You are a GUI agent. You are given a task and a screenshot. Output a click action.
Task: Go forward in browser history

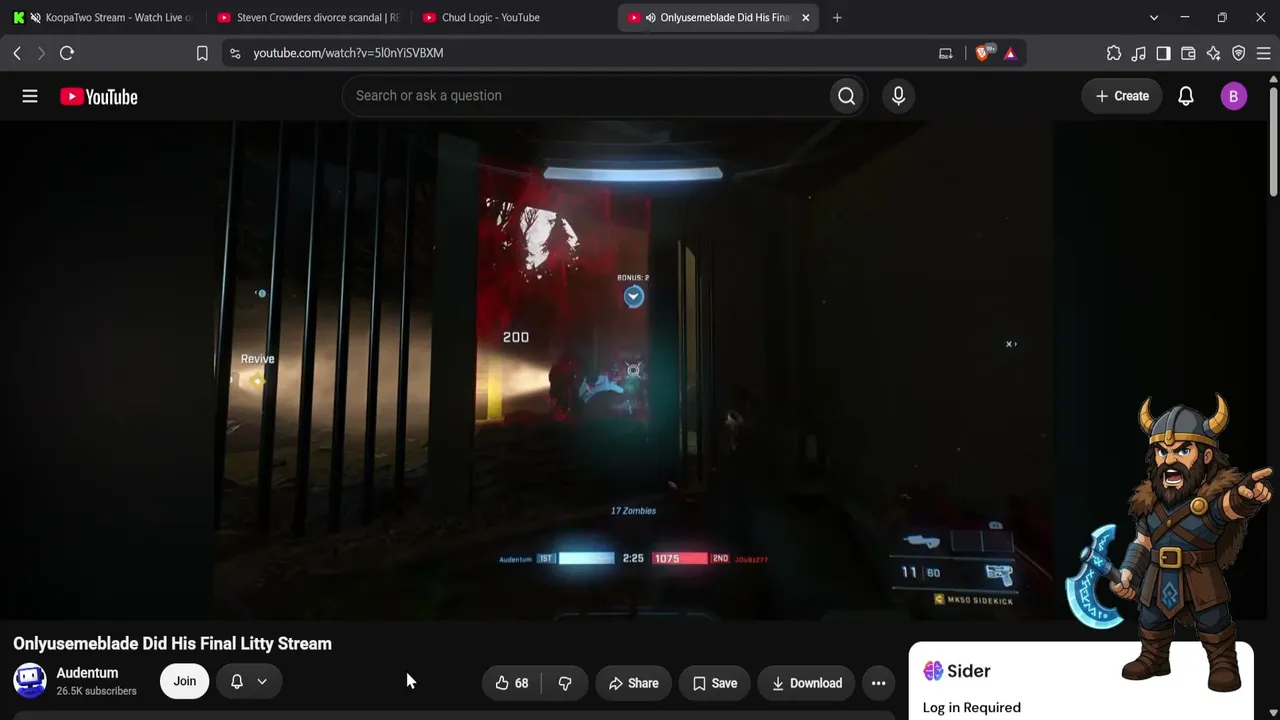coord(41,53)
